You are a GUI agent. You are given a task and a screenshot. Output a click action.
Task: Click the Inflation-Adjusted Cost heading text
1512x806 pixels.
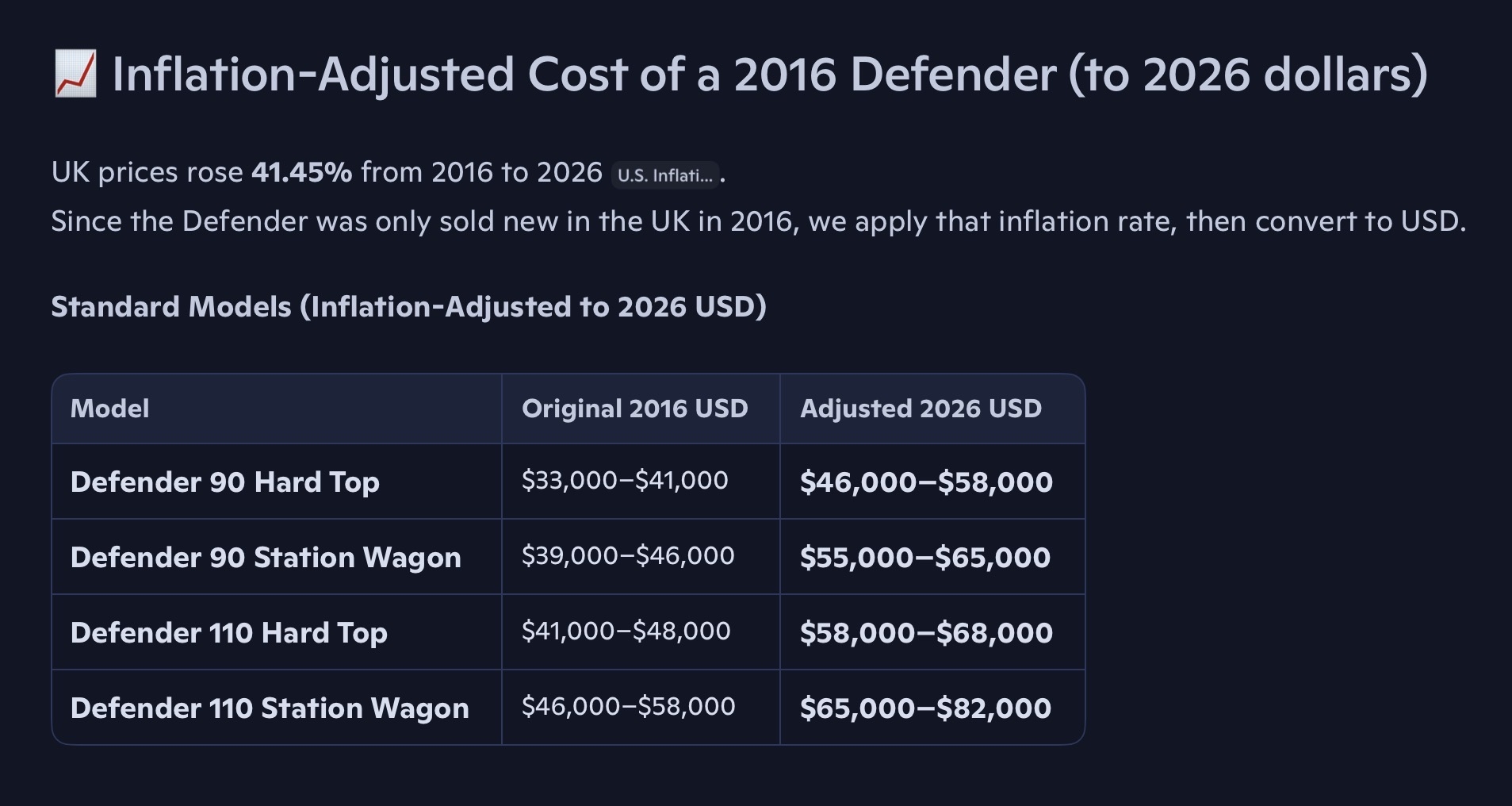(769, 74)
